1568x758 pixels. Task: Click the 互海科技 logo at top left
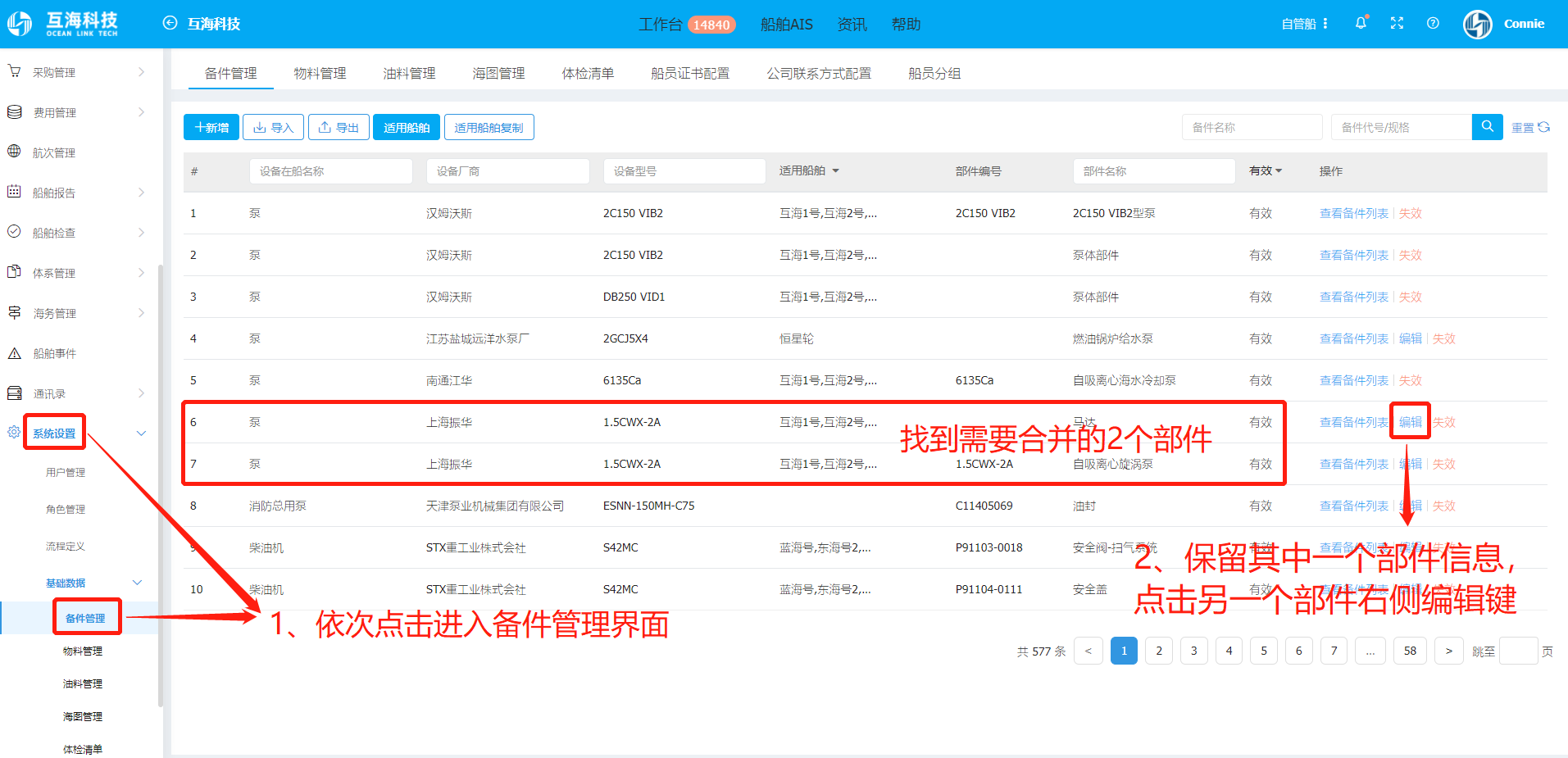(x=62, y=24)
